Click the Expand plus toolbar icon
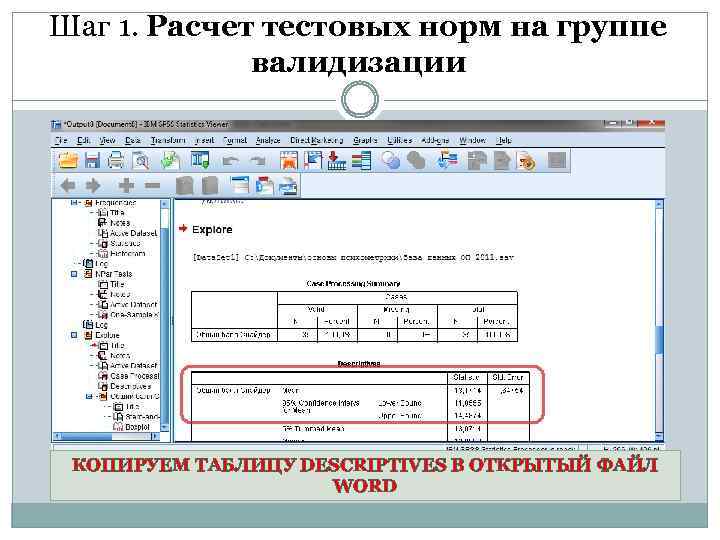The width and height of the screenshot is (720, 540). pos(126,186)
